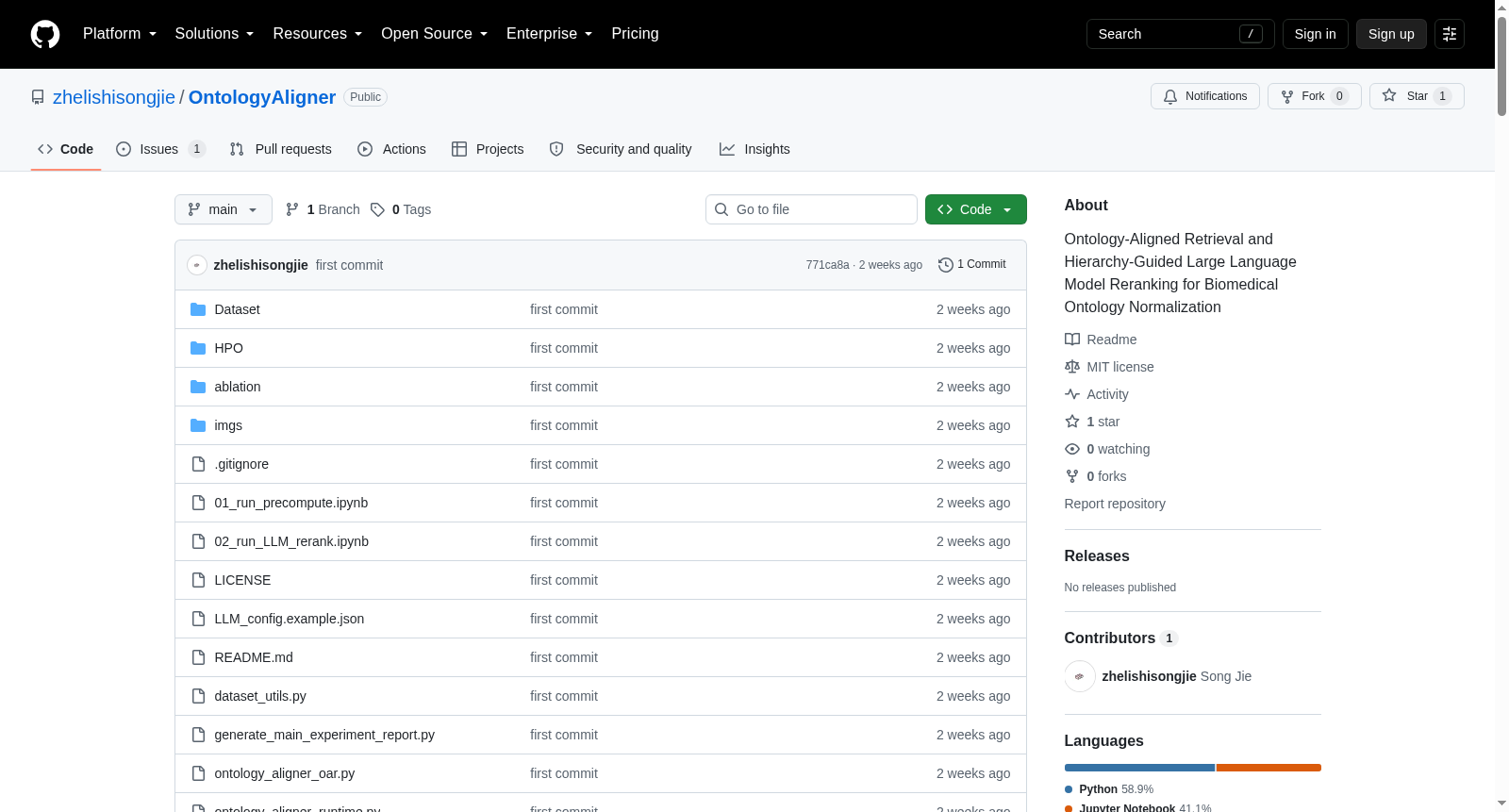Click the tag icon beside 0 Tags

[x=377, y=209]
